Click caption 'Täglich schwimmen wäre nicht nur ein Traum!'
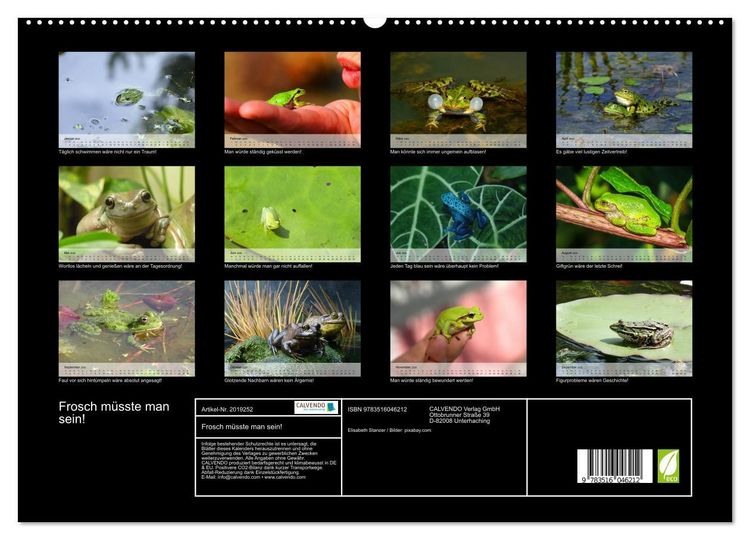Viewport: 750px width, 540px height. point(108,152)
